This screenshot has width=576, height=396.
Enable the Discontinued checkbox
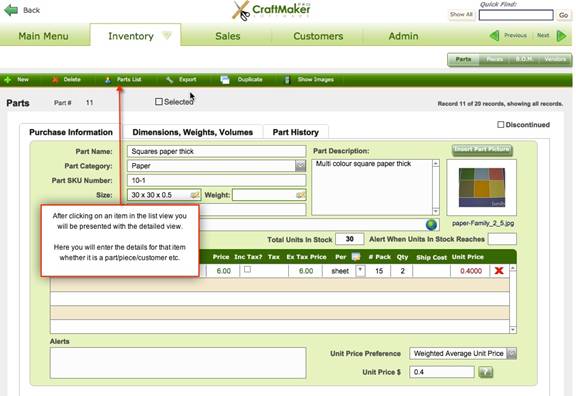click(x=501, y=125)
